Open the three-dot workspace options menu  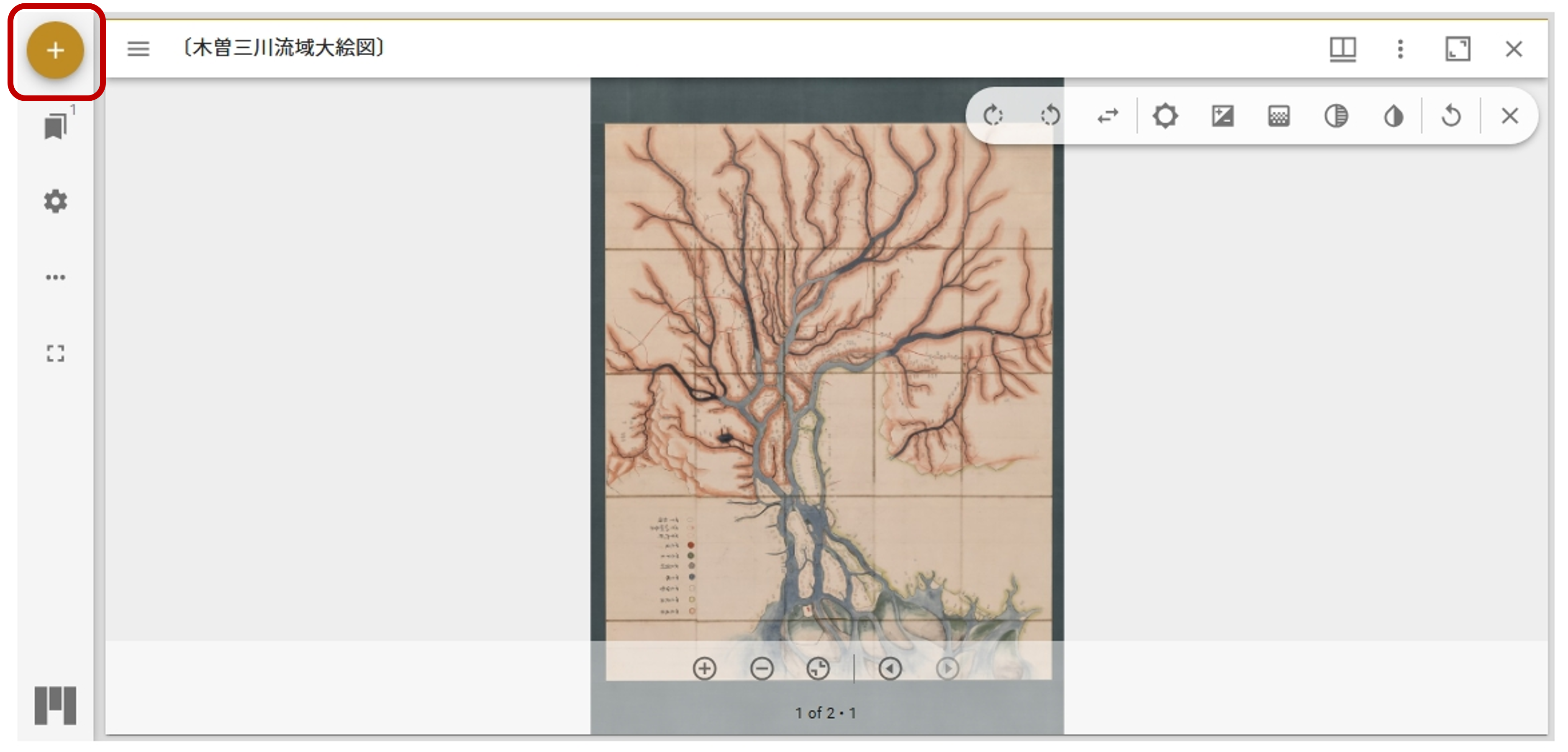pyautogui.click(x=55, y=277)
